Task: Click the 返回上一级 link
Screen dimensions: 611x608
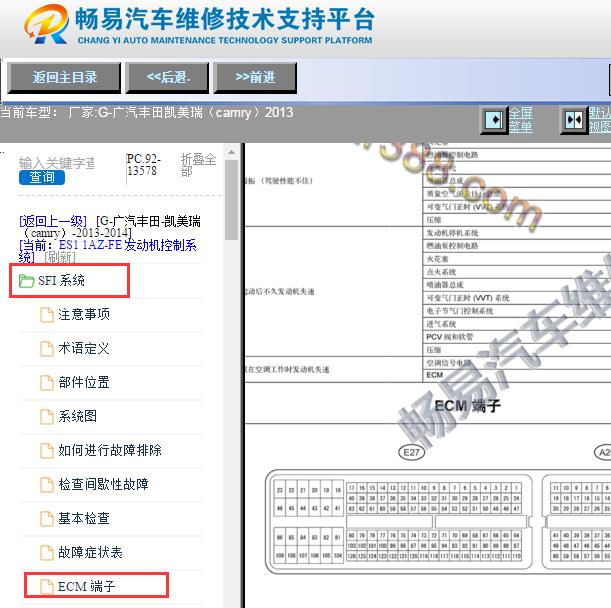Action: pos(53,221)
